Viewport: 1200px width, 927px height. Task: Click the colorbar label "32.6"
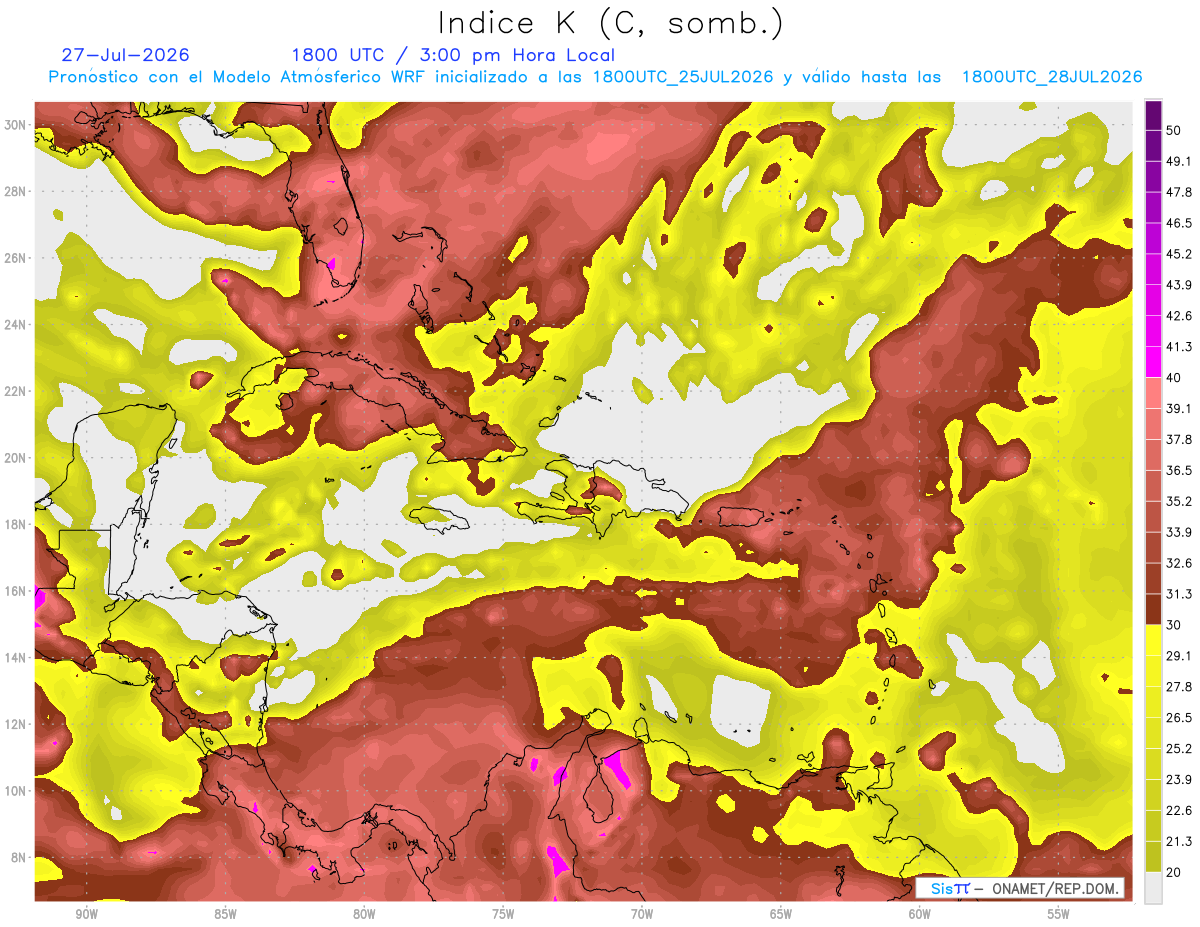tap(1179, 563)
